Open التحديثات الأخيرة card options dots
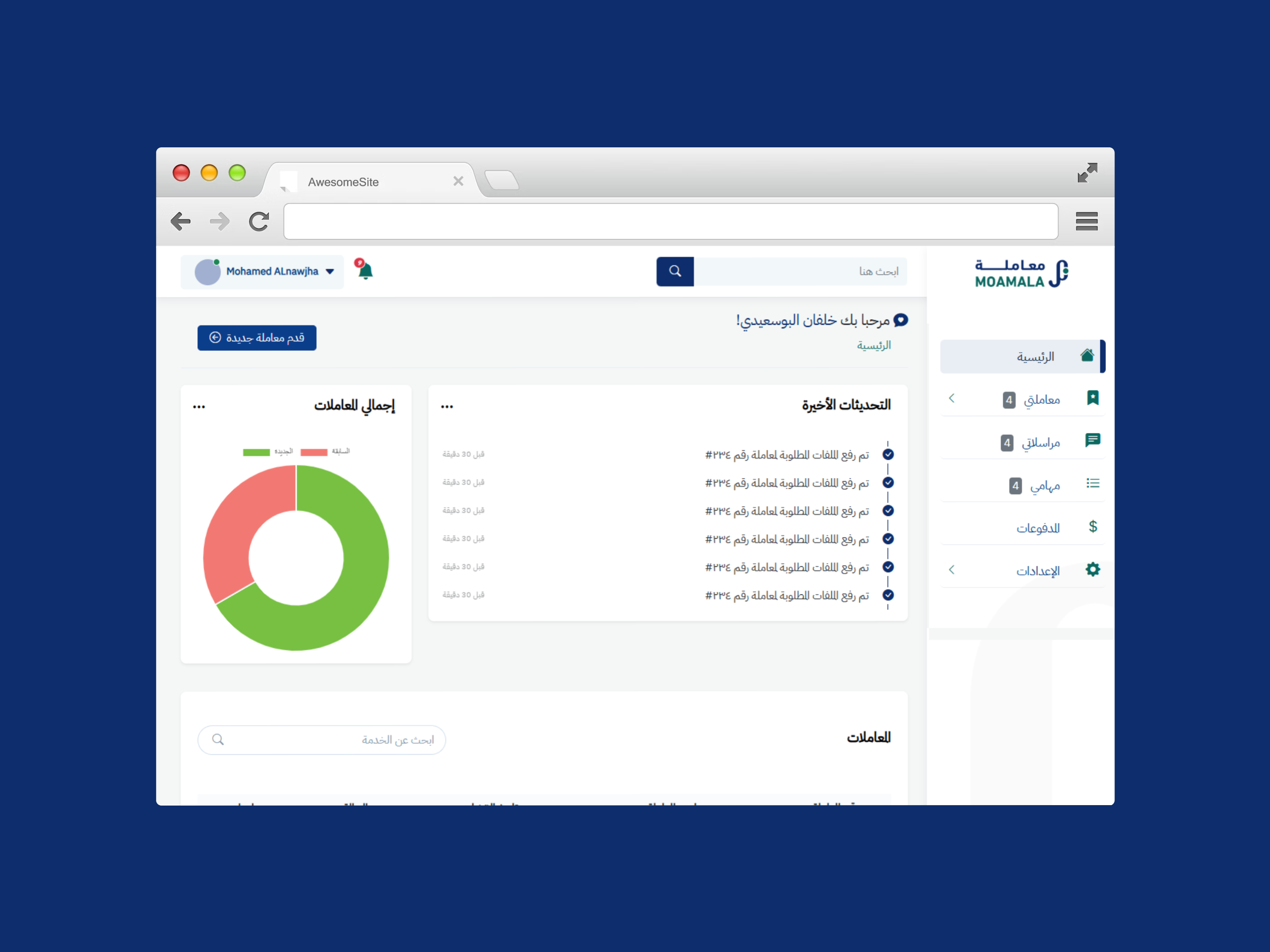Screen dimensions: 1270x952 tap(447, 407)
